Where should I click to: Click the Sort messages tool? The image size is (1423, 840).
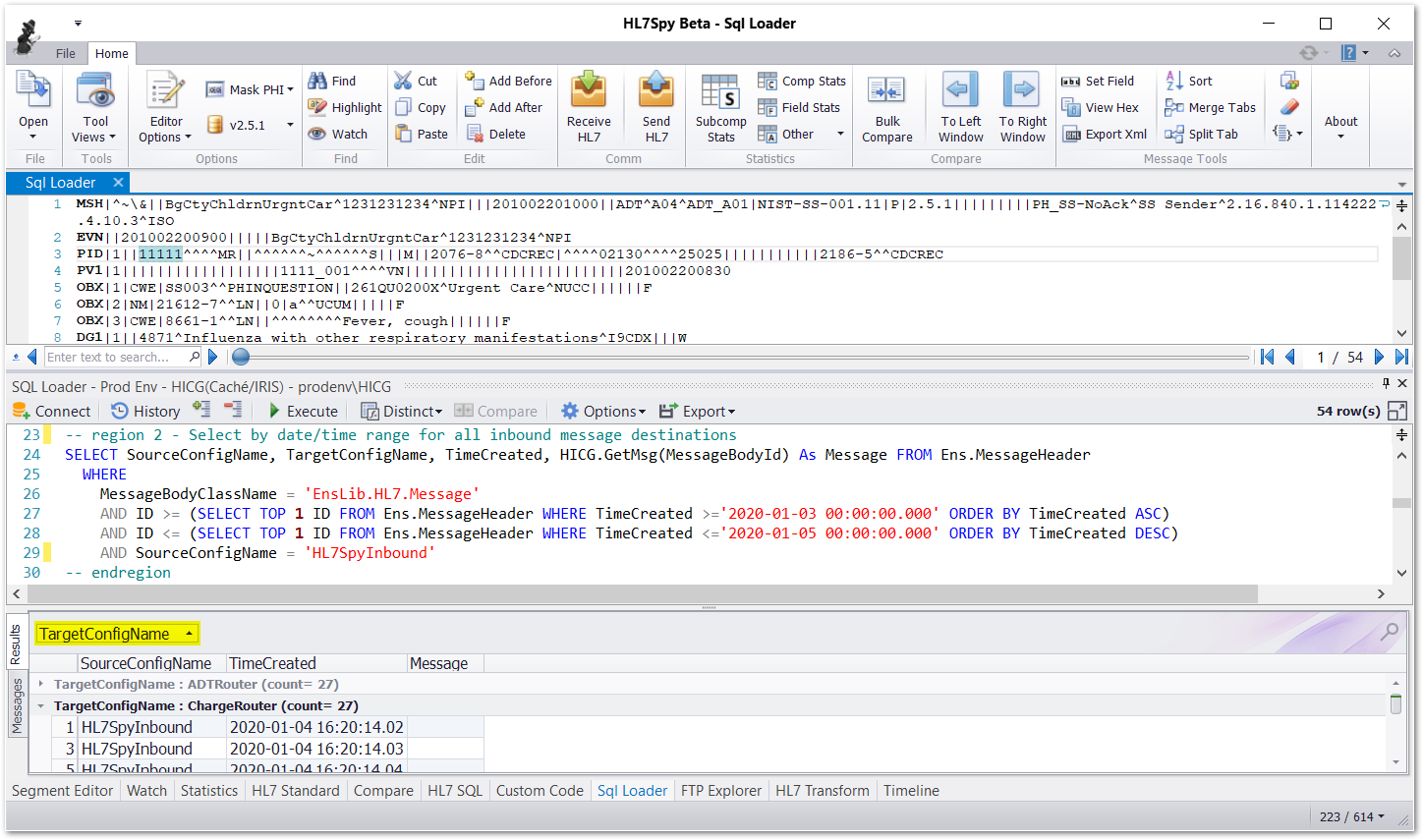(1189, 81)
